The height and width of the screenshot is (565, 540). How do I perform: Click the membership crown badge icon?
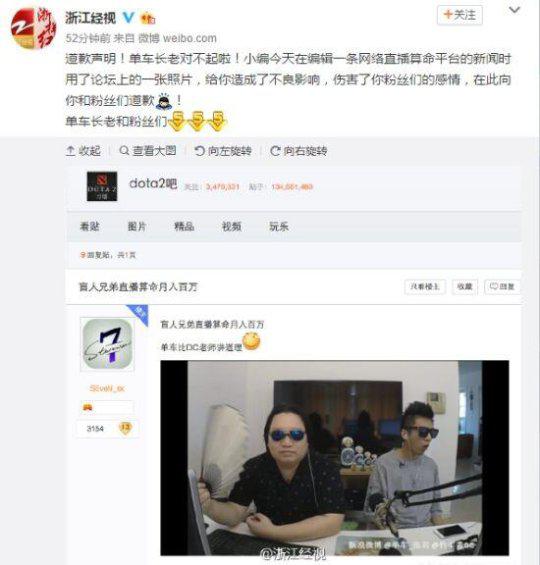click(x=148, y=18)
